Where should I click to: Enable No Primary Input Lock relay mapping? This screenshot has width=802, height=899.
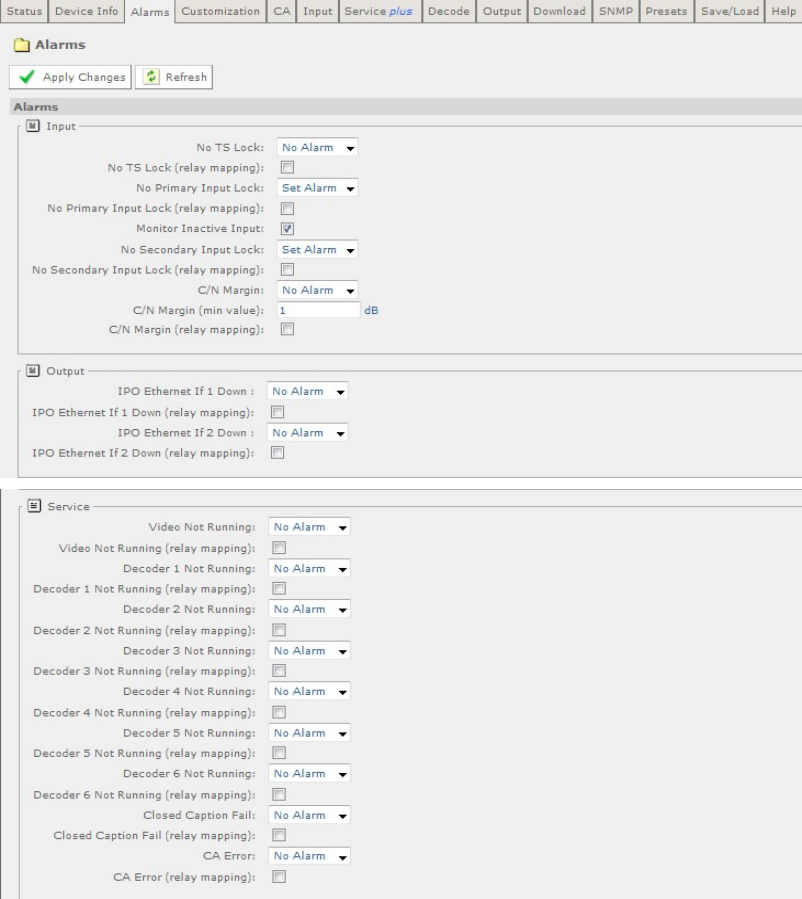coord(287,208)
